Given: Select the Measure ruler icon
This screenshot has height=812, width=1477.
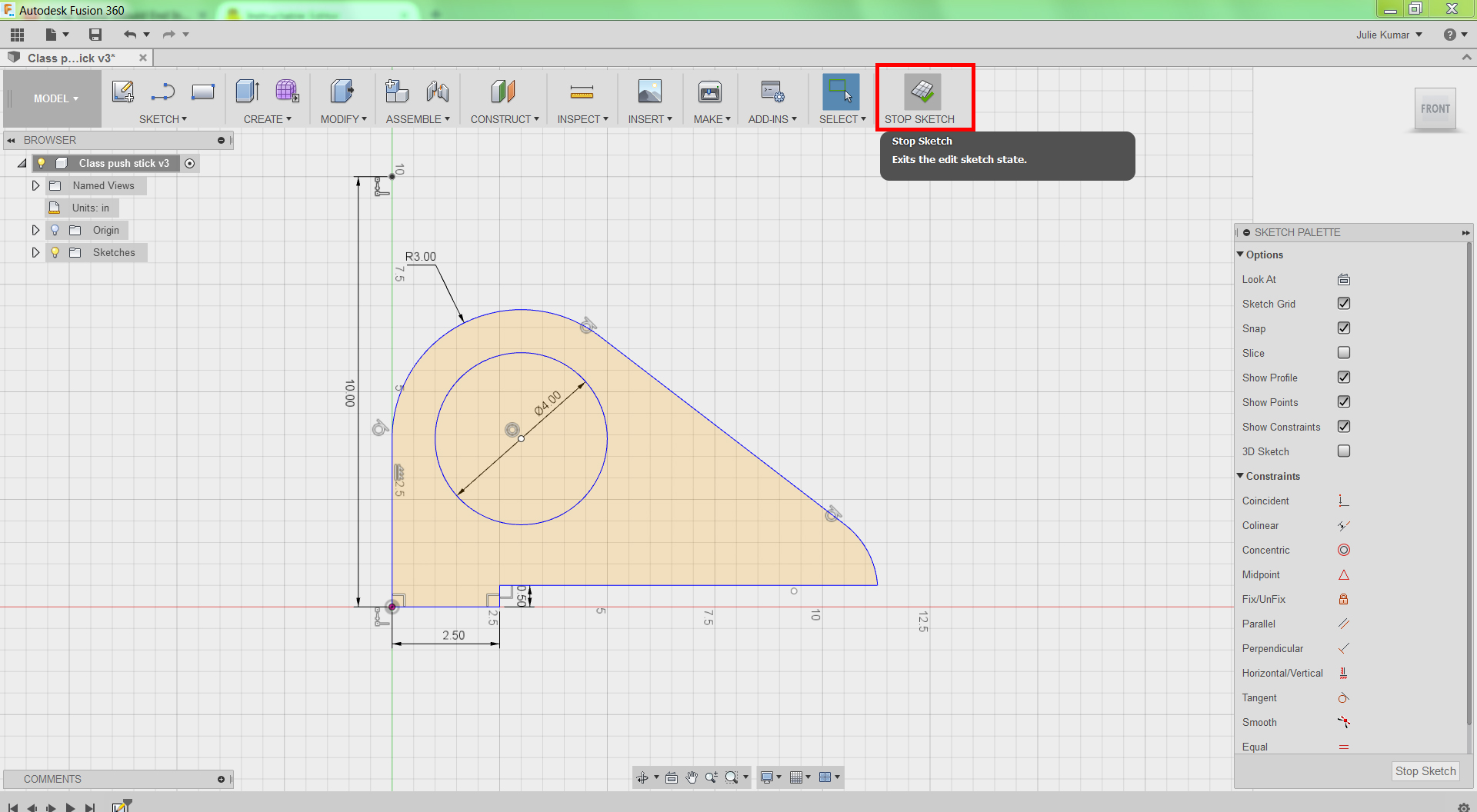Looking at the screenshot, I should [x=582, y=92].
